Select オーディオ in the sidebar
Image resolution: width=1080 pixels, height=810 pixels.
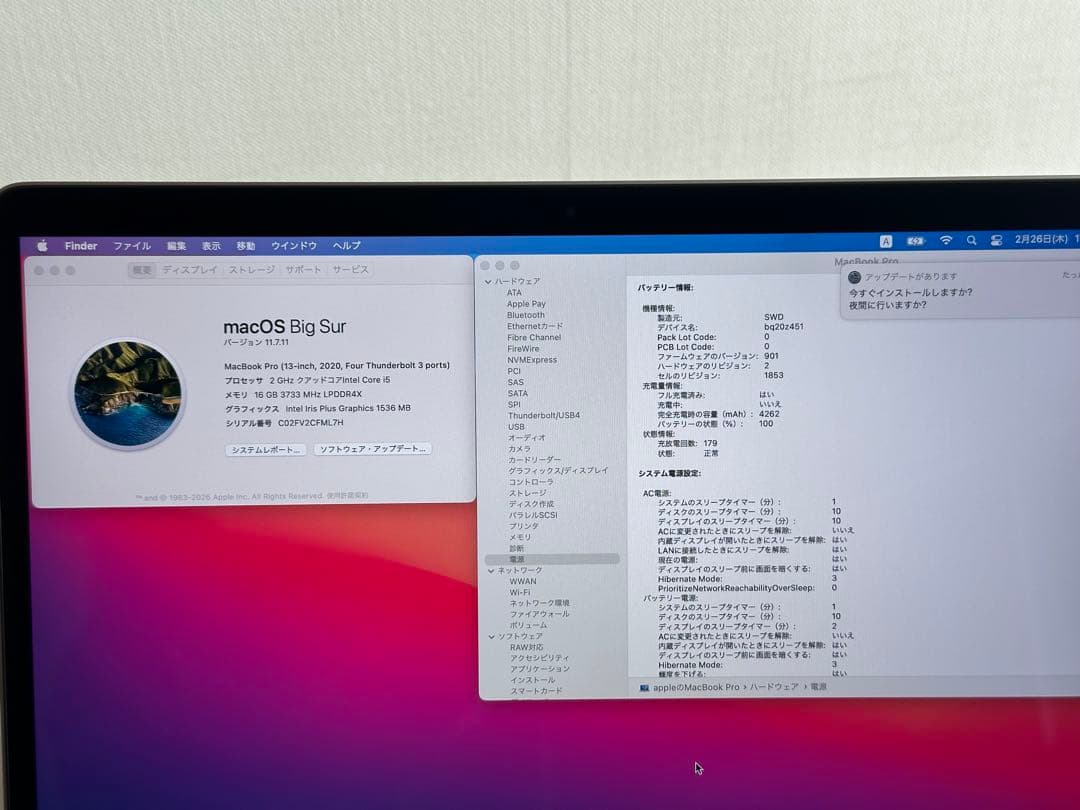point(526,437)
